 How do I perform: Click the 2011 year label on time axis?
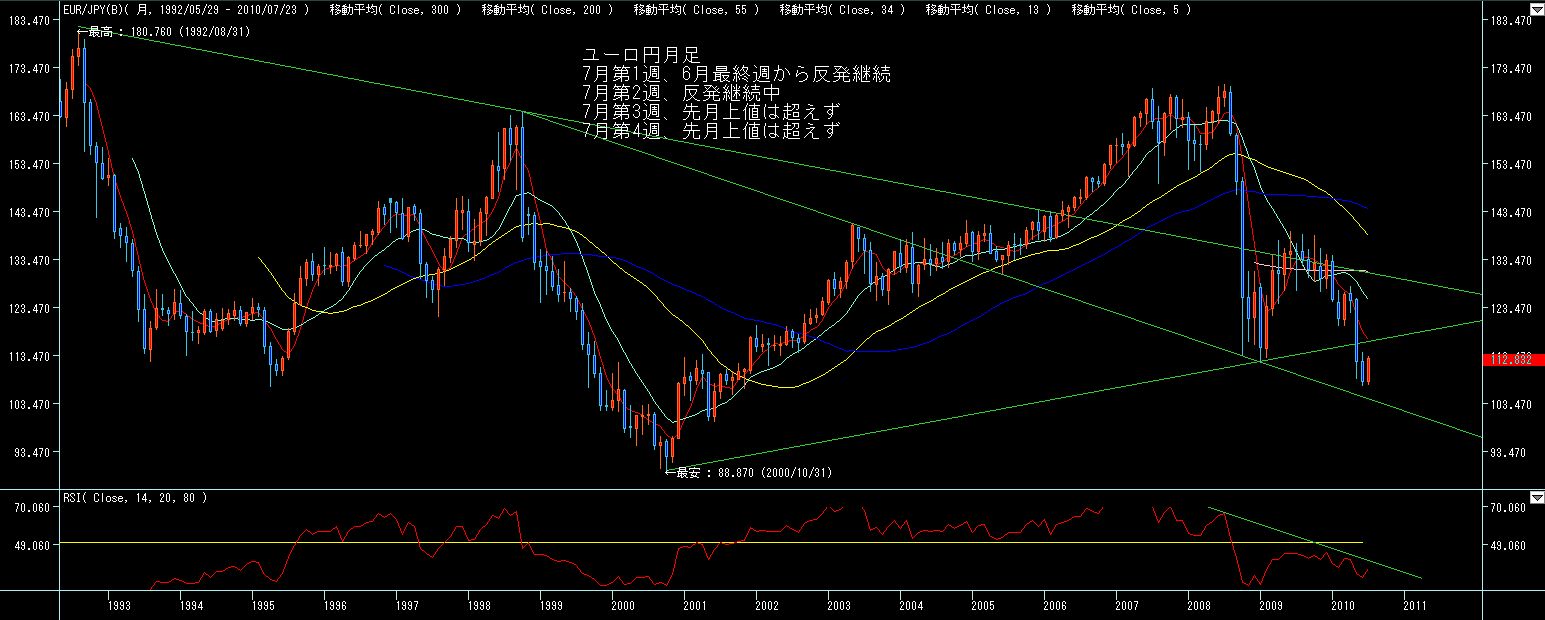[1414, 605]
